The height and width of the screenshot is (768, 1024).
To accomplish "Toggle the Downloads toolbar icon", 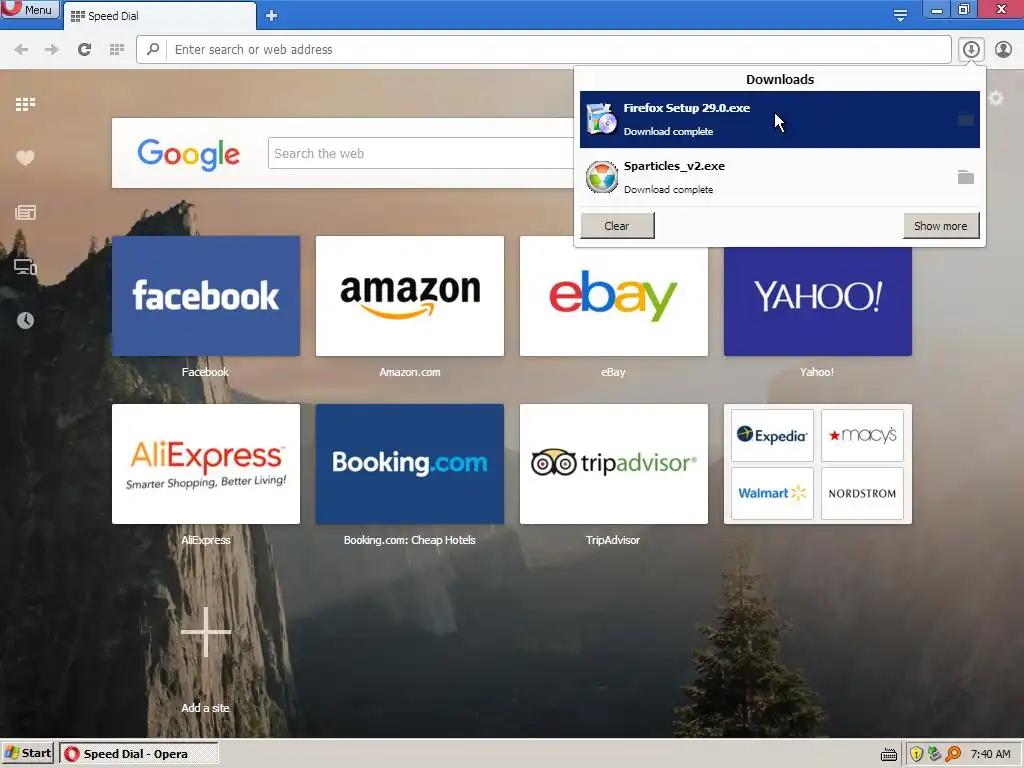I will (971, 50).
